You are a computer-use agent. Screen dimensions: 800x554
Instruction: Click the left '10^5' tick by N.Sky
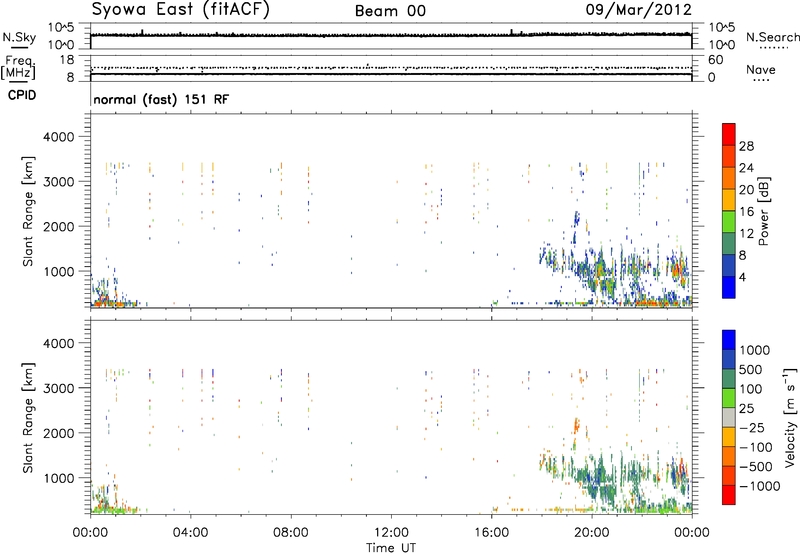pyautogui.click(x=61, y=28)
